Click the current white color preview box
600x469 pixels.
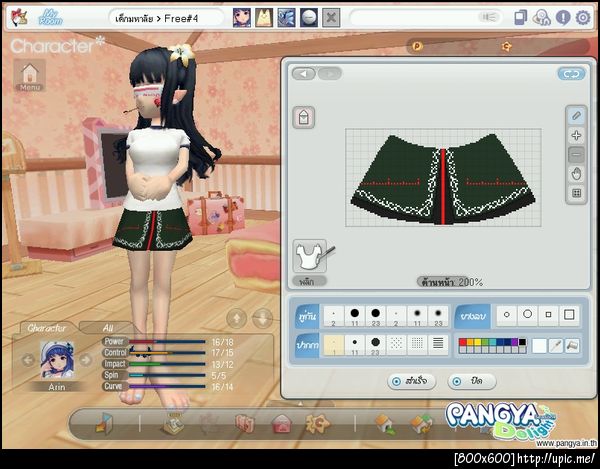[x=539, y=346]
